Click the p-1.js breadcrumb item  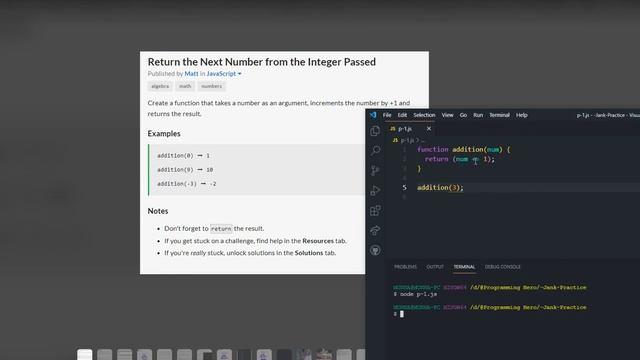click(x=407, y=140)
